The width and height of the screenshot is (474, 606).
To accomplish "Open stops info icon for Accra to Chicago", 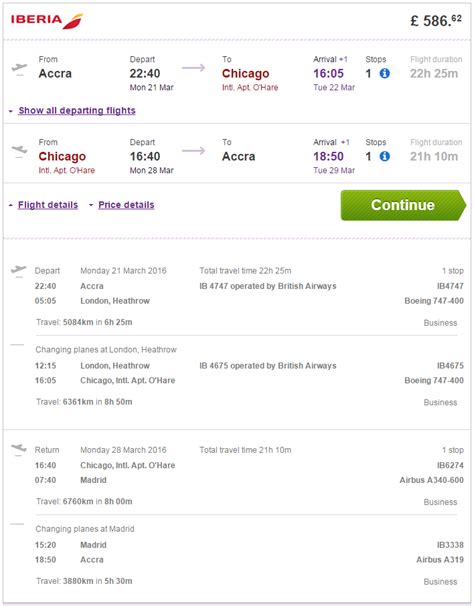I will point(384,73).
